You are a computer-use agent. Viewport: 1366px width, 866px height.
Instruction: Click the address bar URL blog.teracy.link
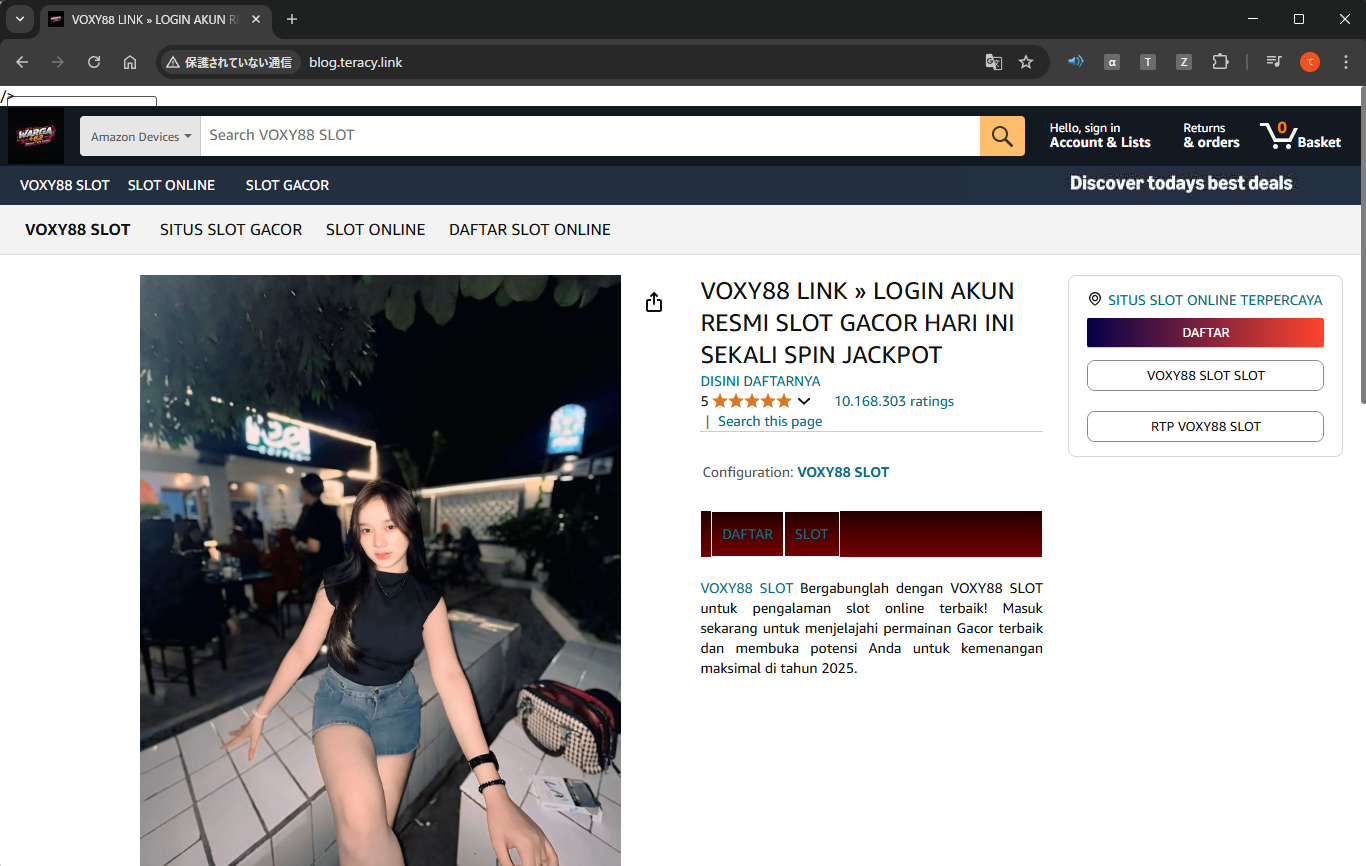point(356,62)
